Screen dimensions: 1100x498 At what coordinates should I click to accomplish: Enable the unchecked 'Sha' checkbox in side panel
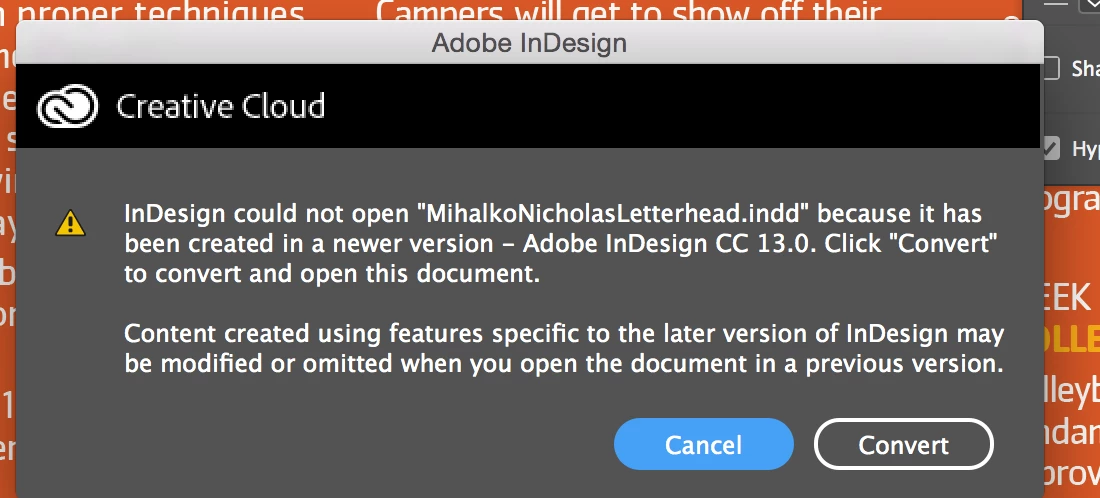coord(1050,68)
